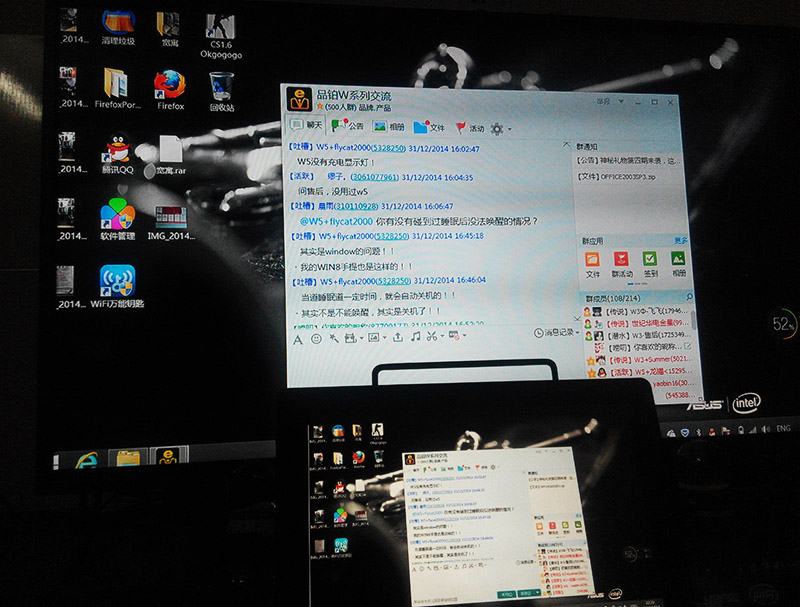Open the 文件 app in 群应用 panel
Viewport: 800px width, 607px height.
click(592, 265)
